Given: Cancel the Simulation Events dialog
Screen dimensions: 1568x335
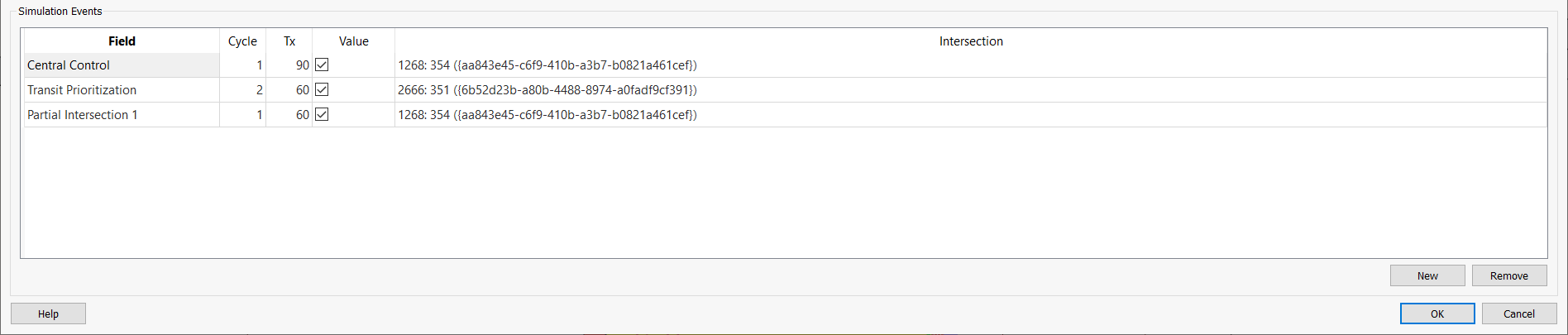Looking at the screenshot, I should point(1518,313).
